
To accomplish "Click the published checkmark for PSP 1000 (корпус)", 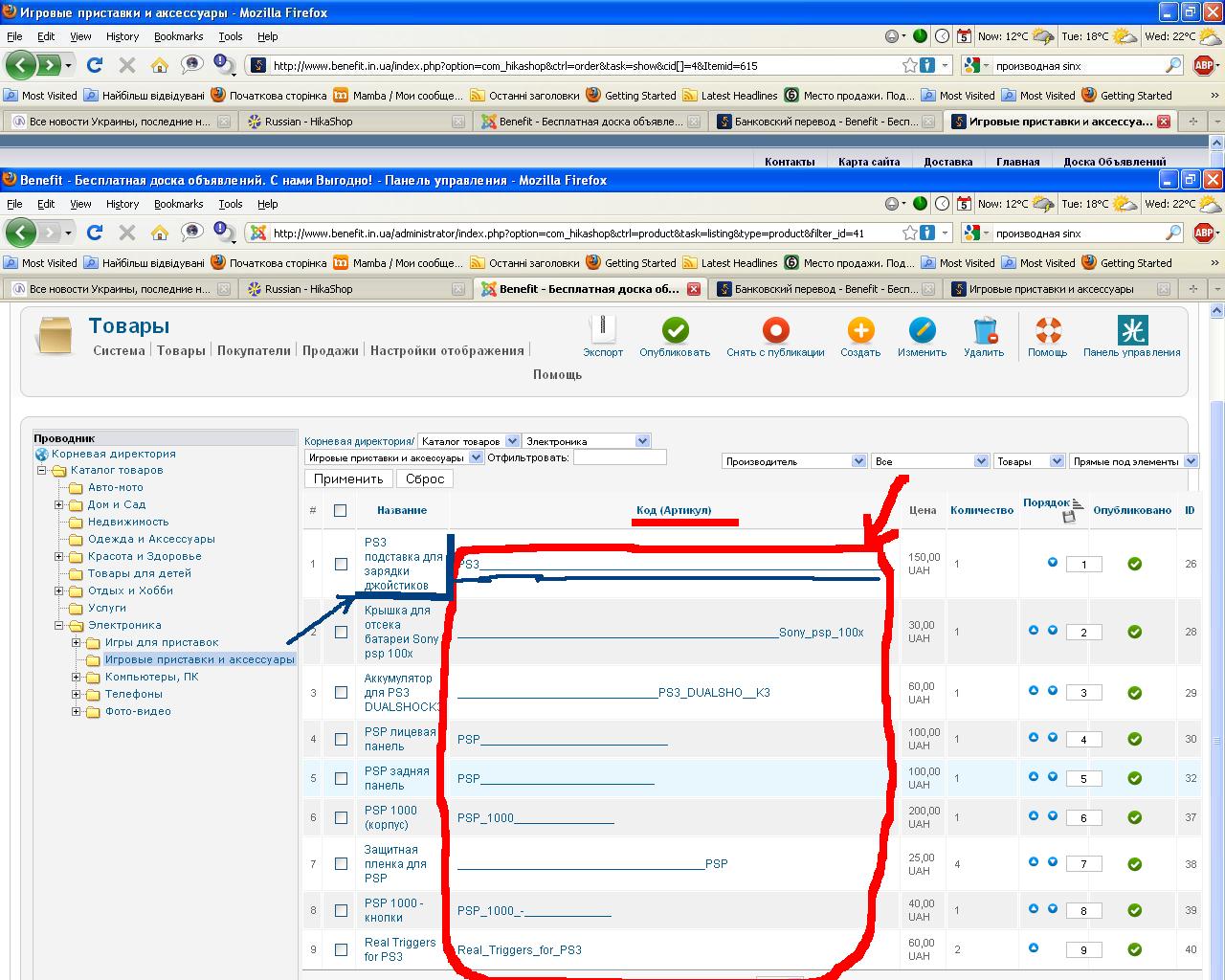I will point(1134,817).
